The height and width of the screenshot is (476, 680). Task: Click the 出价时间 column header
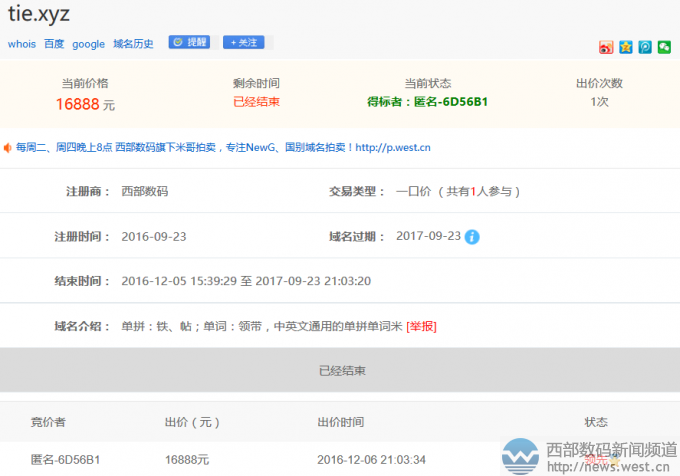click(340, 422)
